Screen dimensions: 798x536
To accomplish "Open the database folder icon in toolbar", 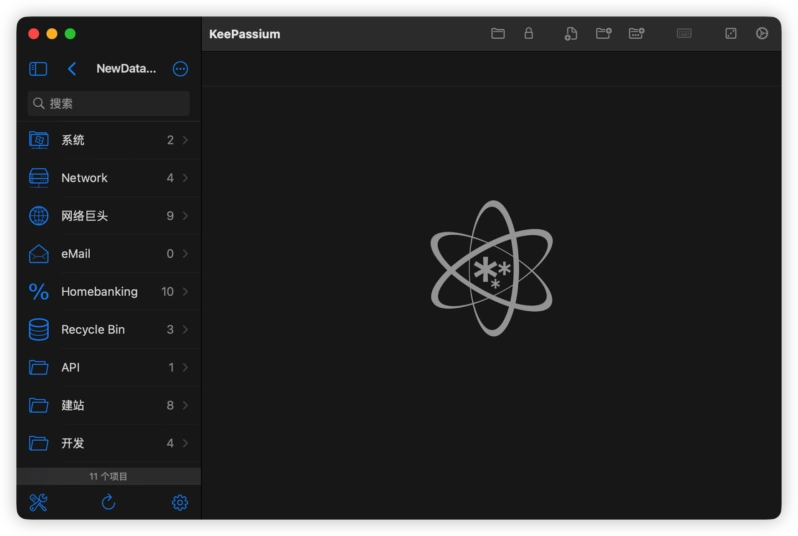I will 498,34.
